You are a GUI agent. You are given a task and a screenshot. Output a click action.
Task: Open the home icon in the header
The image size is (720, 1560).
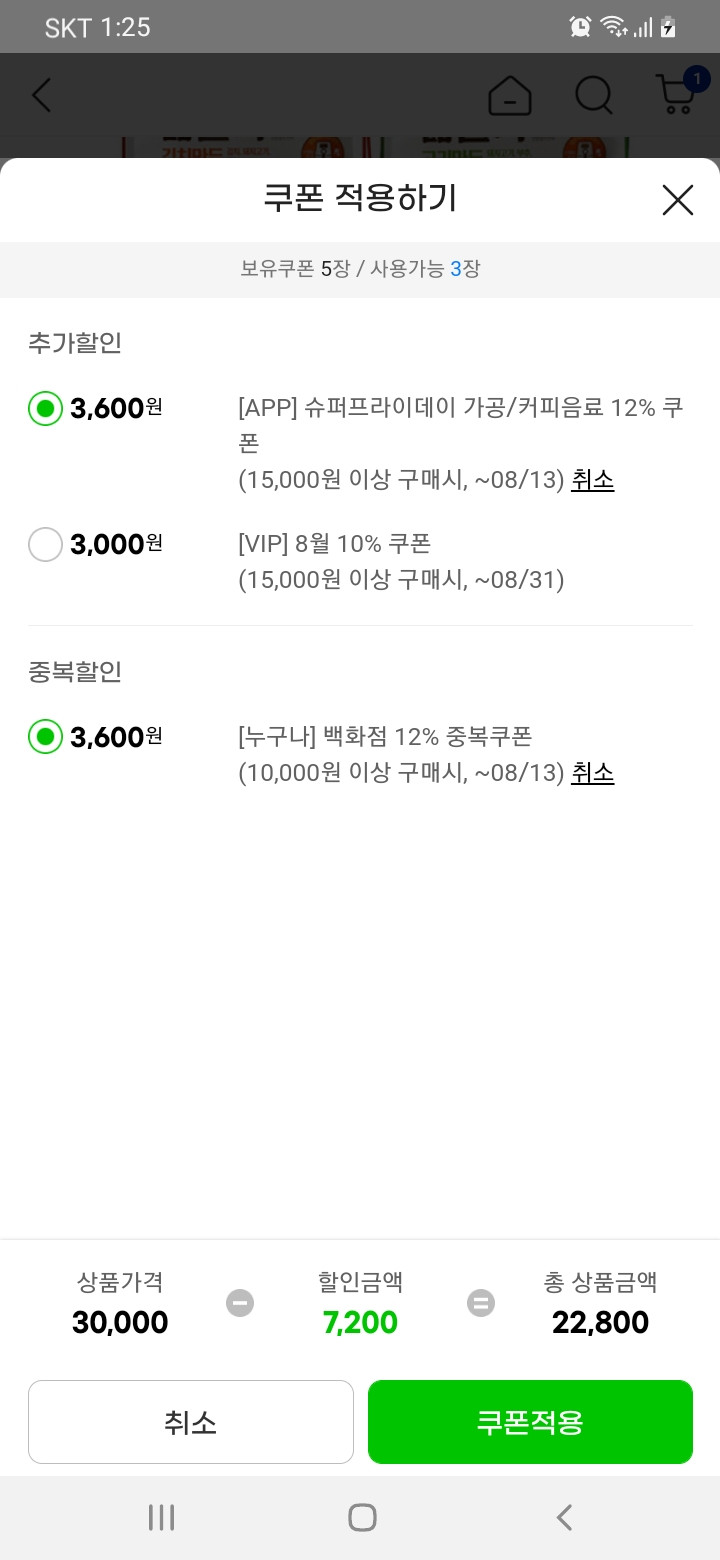(x=510, y=95)
